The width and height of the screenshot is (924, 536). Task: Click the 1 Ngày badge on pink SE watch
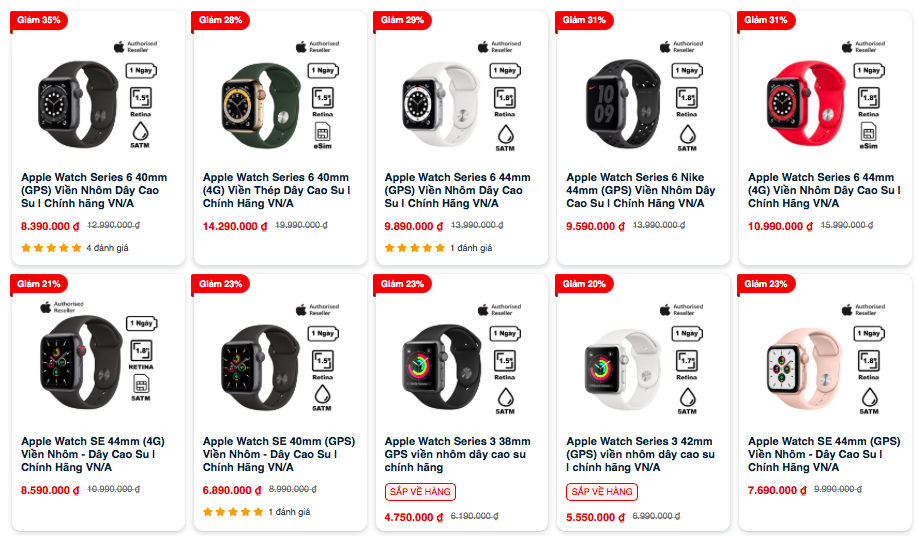(869, 333)
